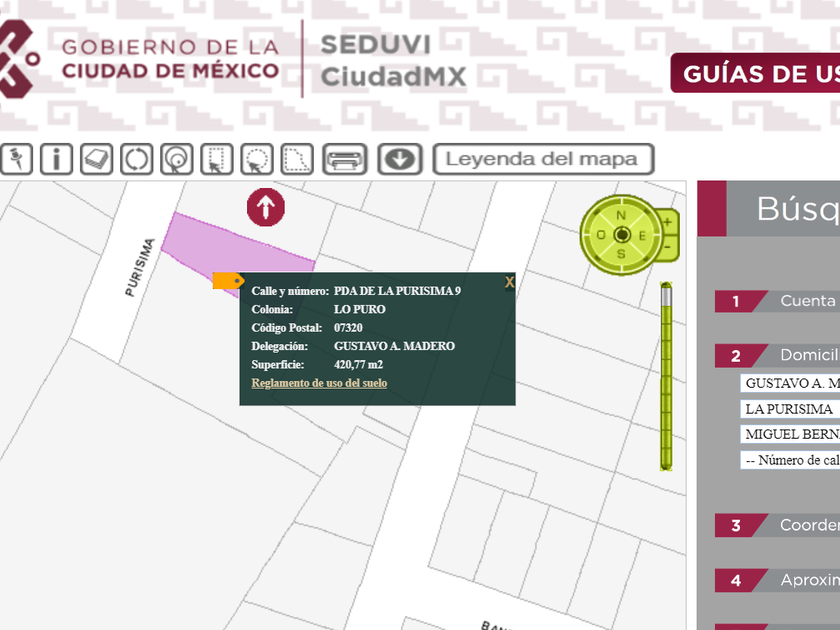
Task: Click the refresh map circular arrows icon
Action: click(x=136, y=159)
